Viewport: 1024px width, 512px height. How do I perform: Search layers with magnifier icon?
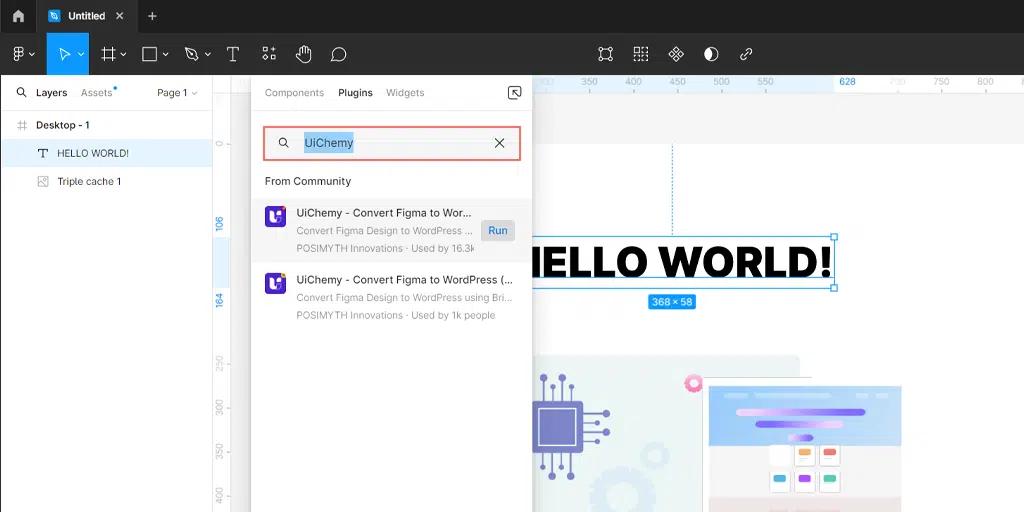click(22, 92)
